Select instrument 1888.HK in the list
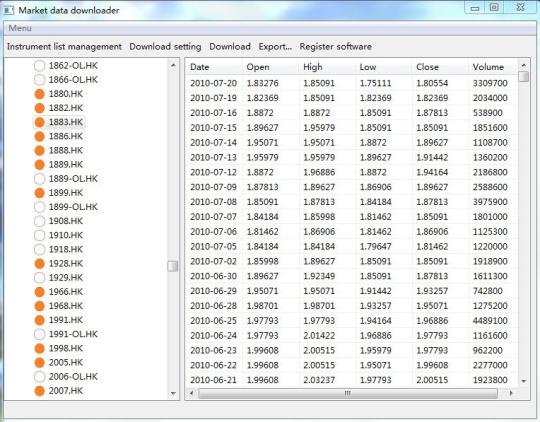 coord(66,150)
